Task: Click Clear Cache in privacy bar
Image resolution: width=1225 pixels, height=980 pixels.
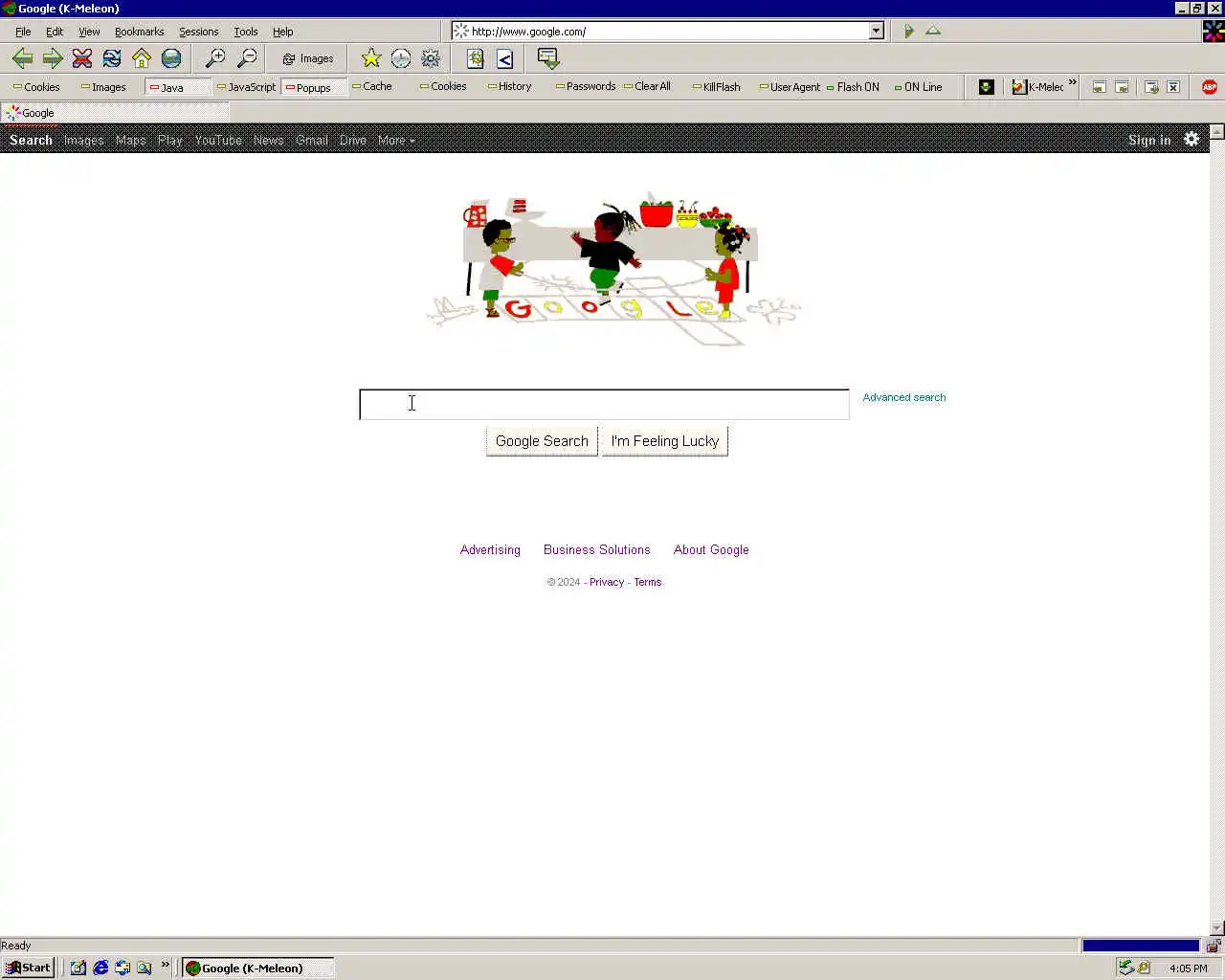Action: pos(372,87)
